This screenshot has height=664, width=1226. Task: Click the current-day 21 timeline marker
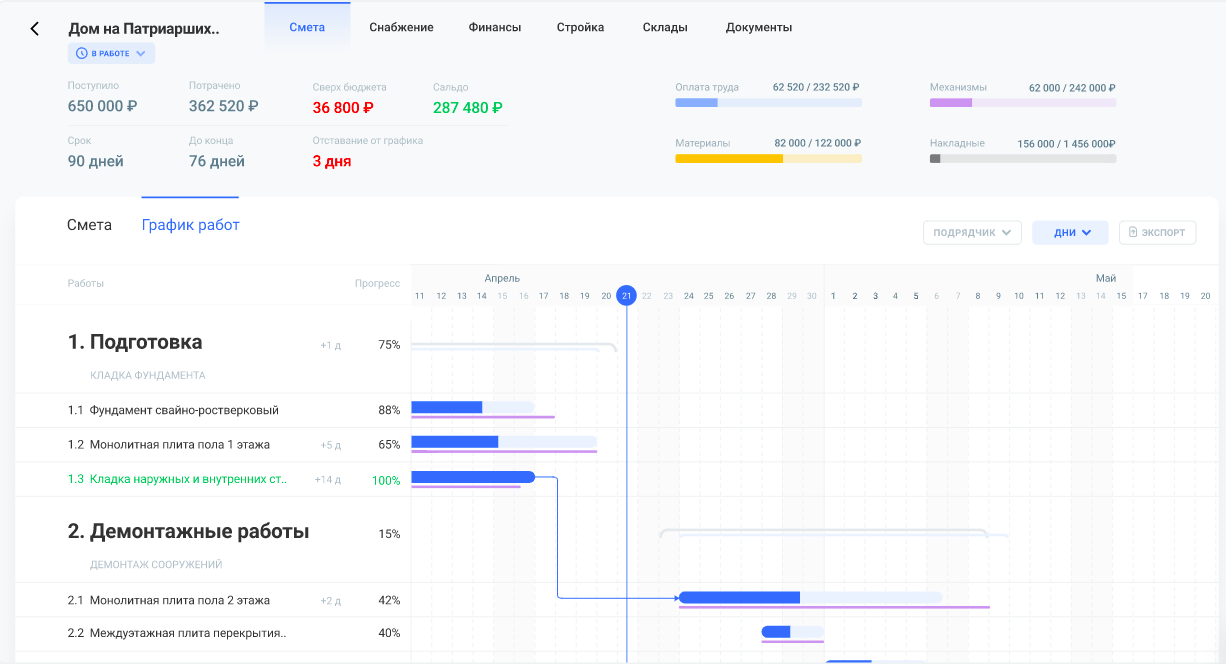(626, 295)
